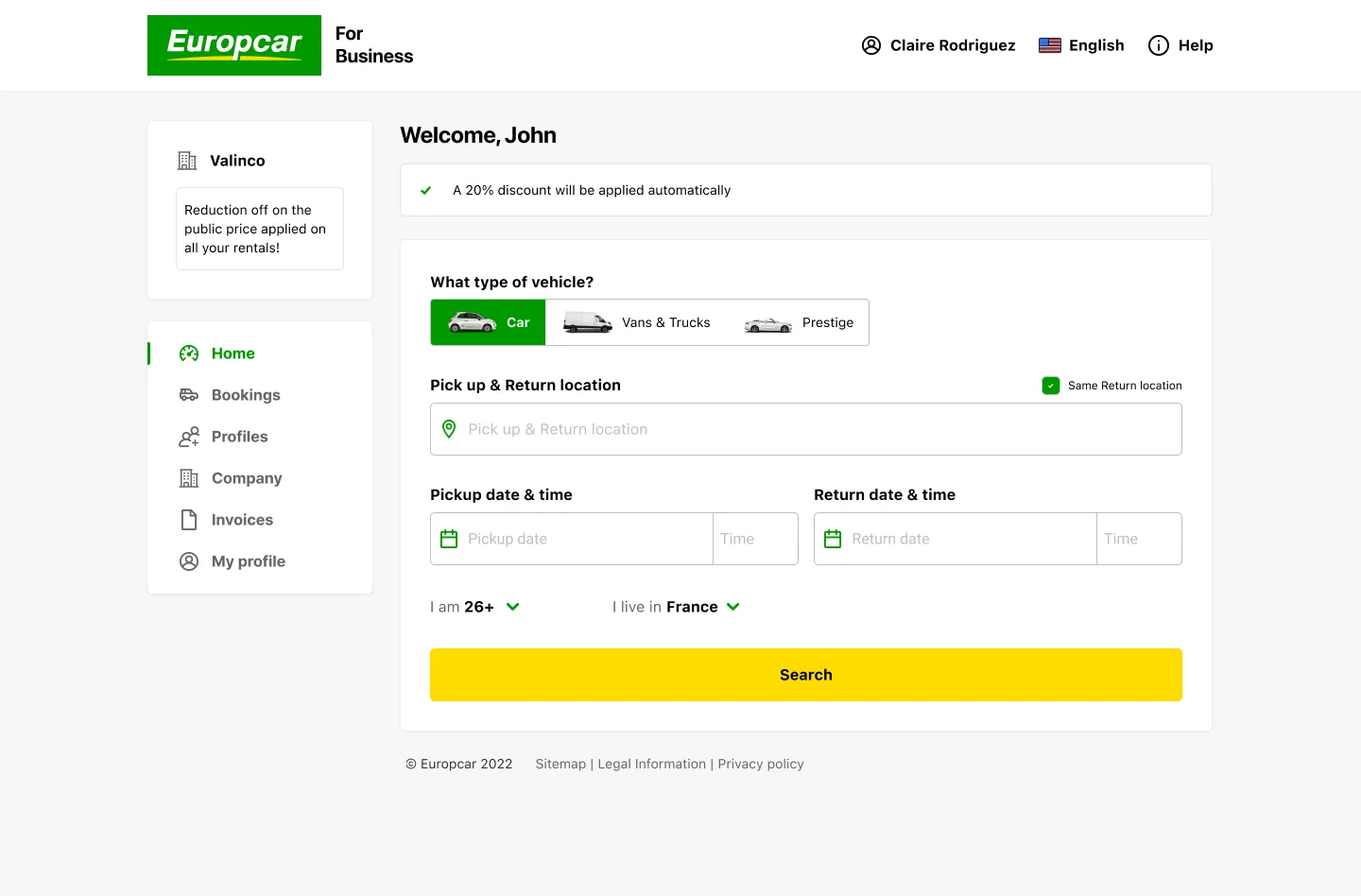Open the Legal Information footer link
The height and width of the screenshot is (896, 1361).
(652, 764)
